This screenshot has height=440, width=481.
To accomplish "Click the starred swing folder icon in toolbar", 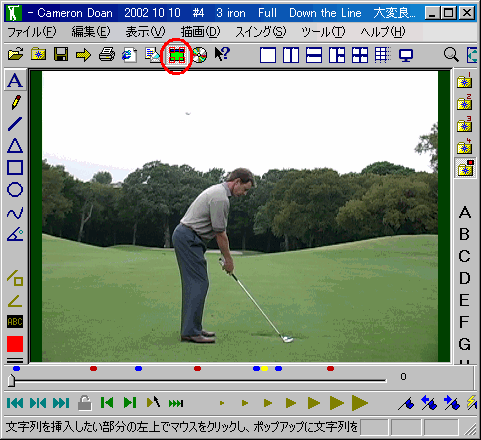I will 38,54.
